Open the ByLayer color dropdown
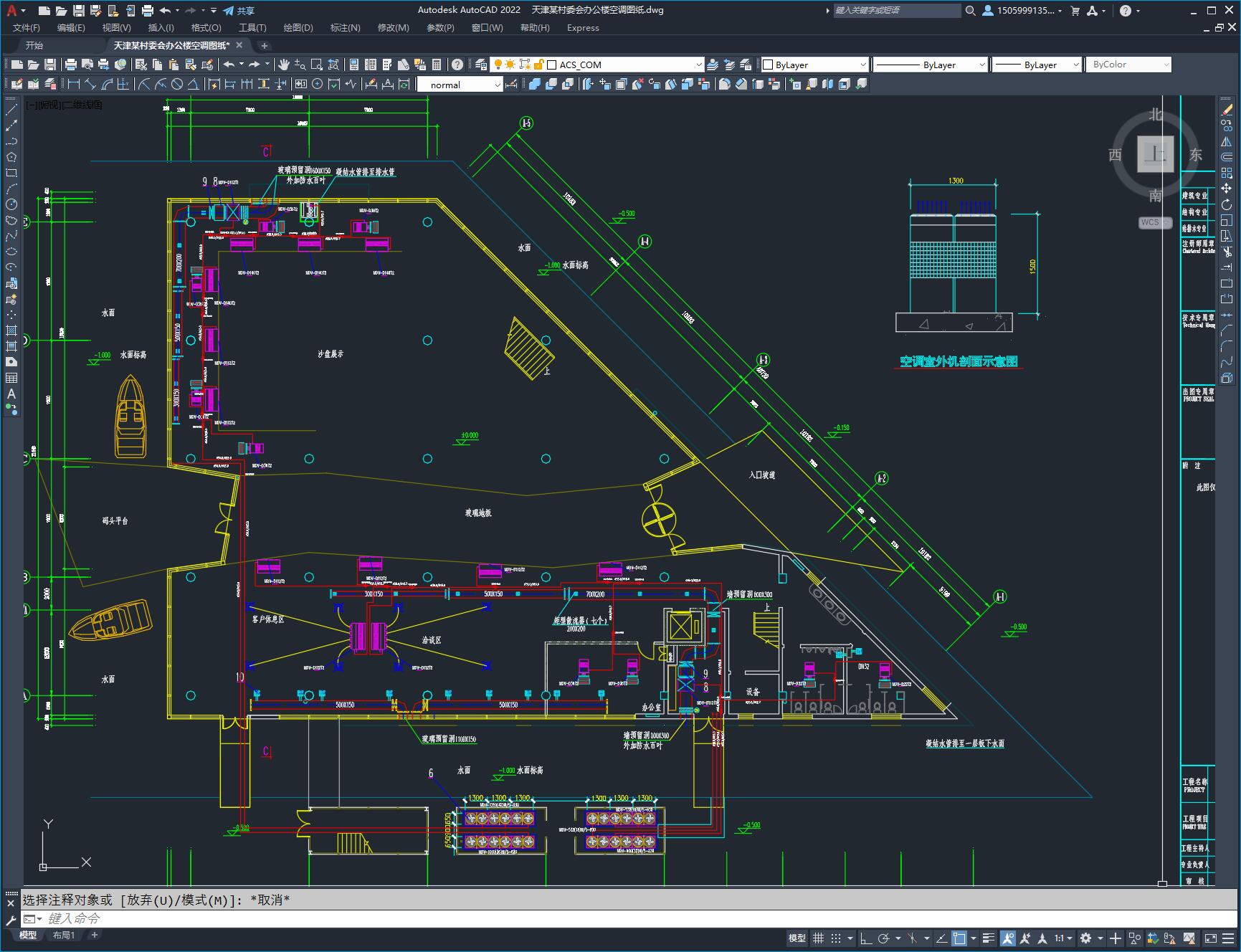The width and height of the screenshot is (1241, 952). [814, 65]
